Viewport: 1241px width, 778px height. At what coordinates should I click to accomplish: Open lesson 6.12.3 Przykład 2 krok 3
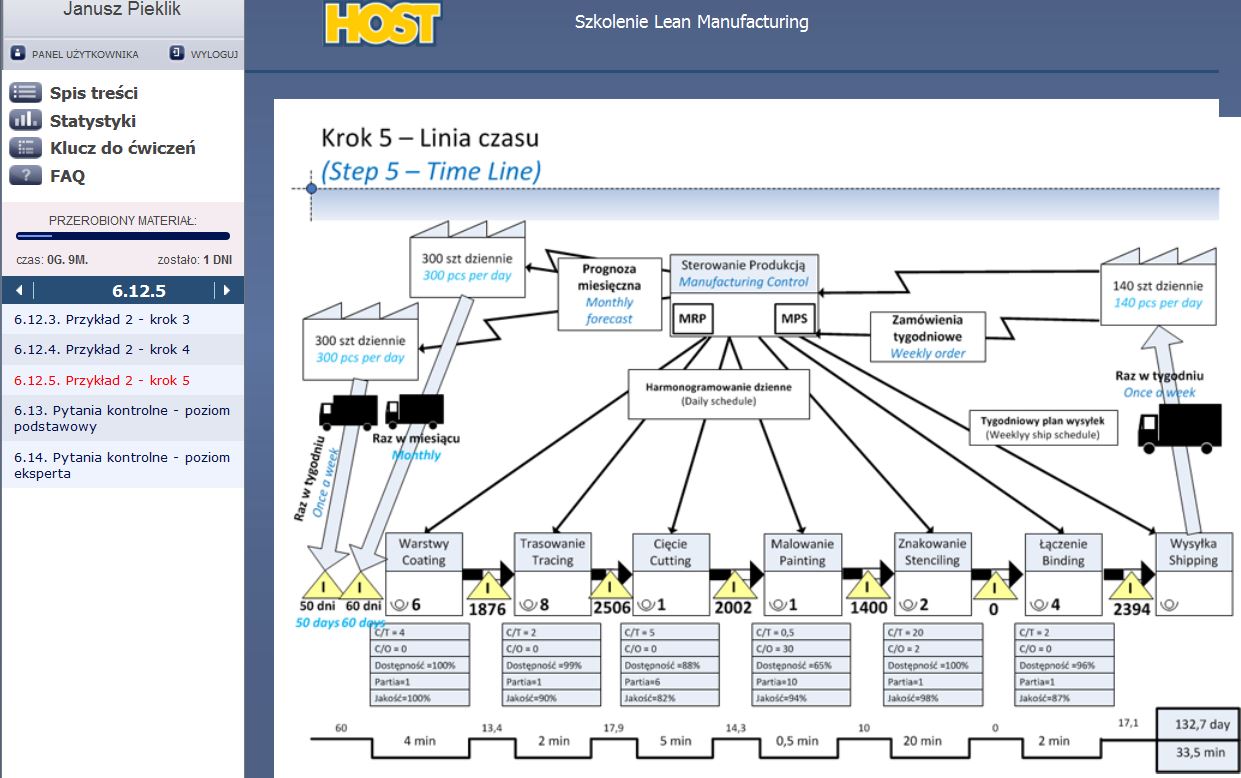[102, 320]
